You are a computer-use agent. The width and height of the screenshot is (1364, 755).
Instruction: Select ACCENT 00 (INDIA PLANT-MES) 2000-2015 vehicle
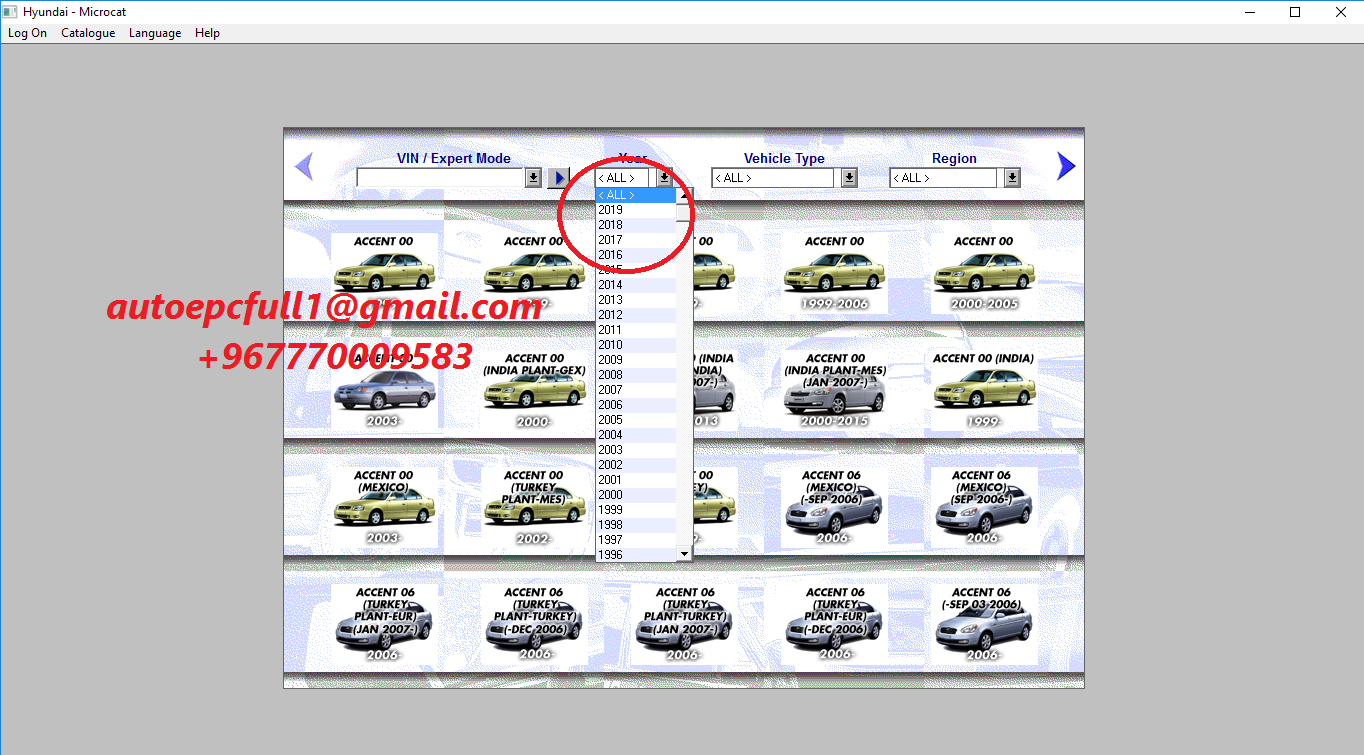[x=834, y=389]
